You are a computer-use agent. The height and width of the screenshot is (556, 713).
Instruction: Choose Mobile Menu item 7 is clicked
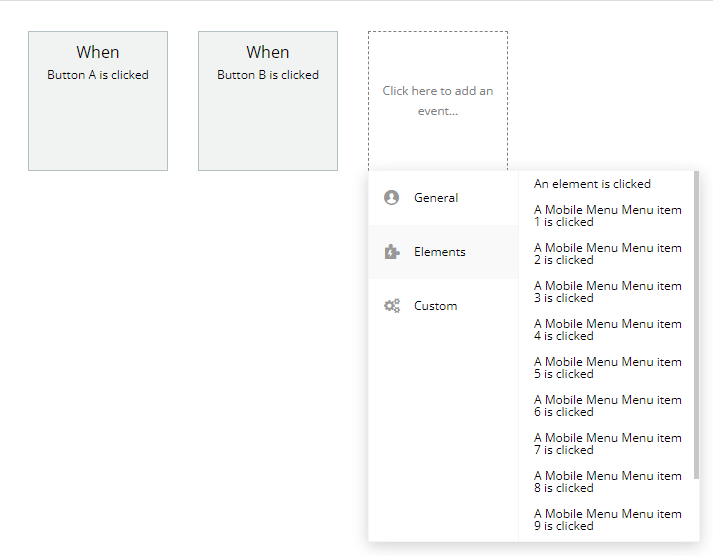[x=607, y=444]
